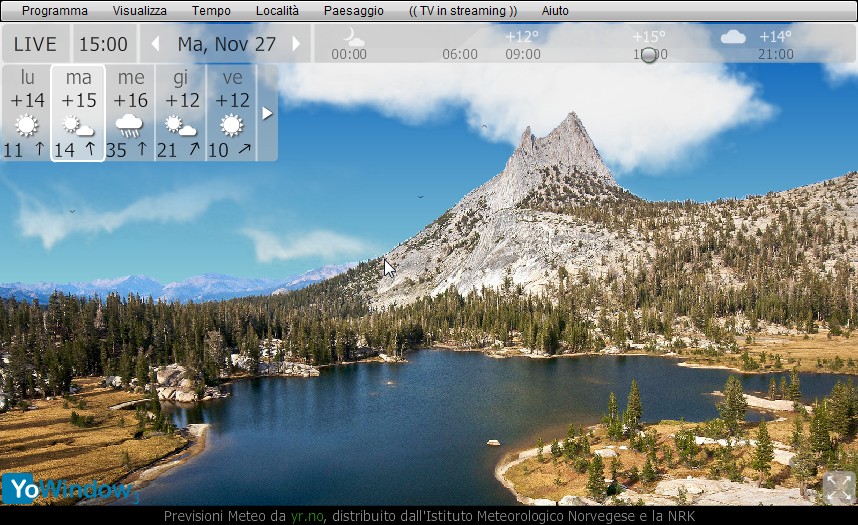This screenshot has width=858, height=525.
Task: Click the time slider handle on timeline
Action: (649, 55)
